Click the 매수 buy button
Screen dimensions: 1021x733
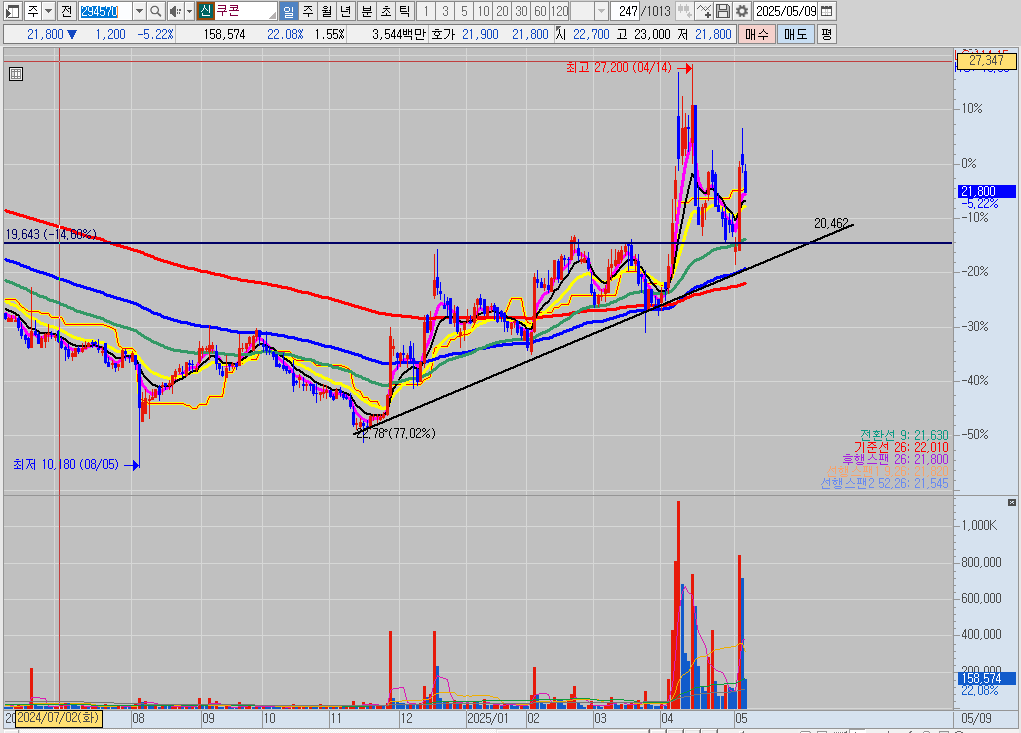(x=757, y=34)
